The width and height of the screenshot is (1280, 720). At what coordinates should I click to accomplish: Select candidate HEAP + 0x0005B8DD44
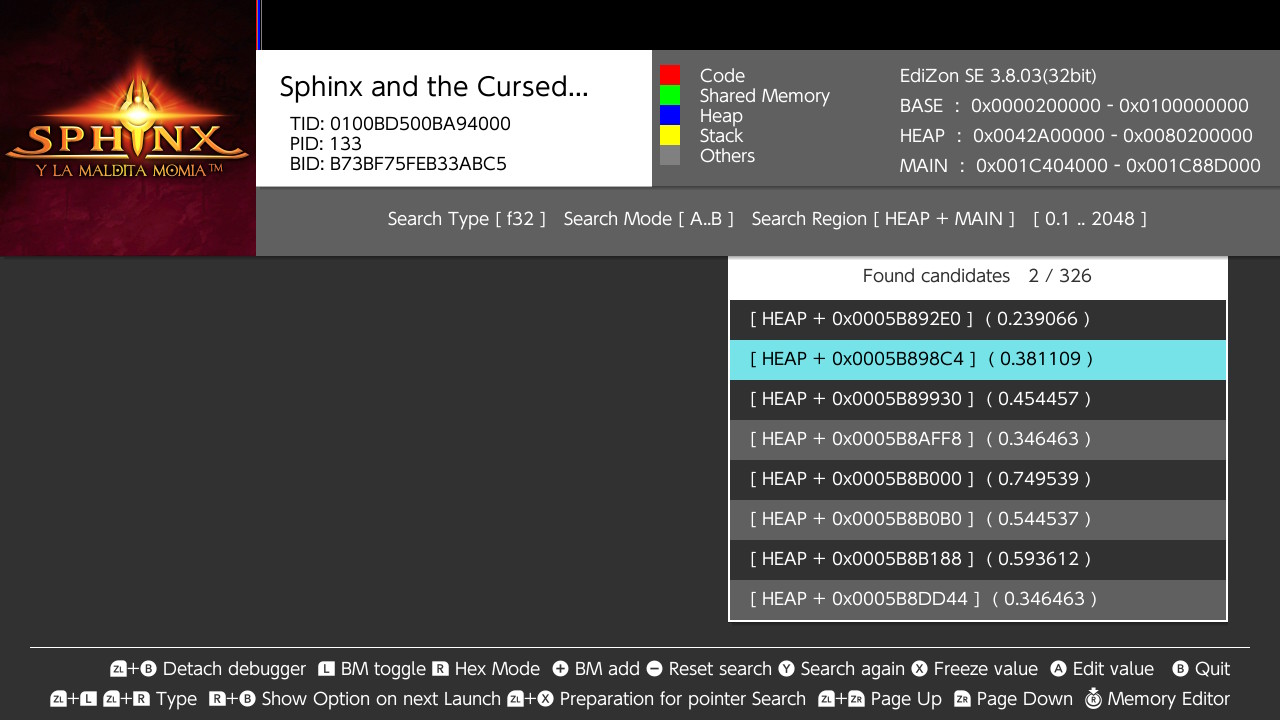point(978,599)
